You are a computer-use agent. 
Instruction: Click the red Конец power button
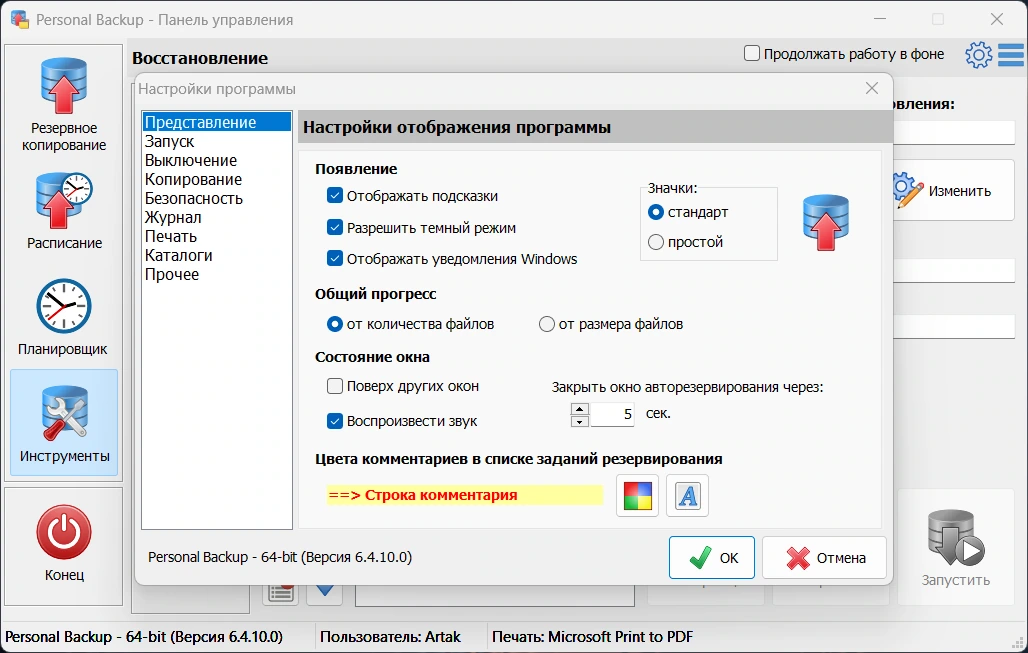(x=64, y=543)
